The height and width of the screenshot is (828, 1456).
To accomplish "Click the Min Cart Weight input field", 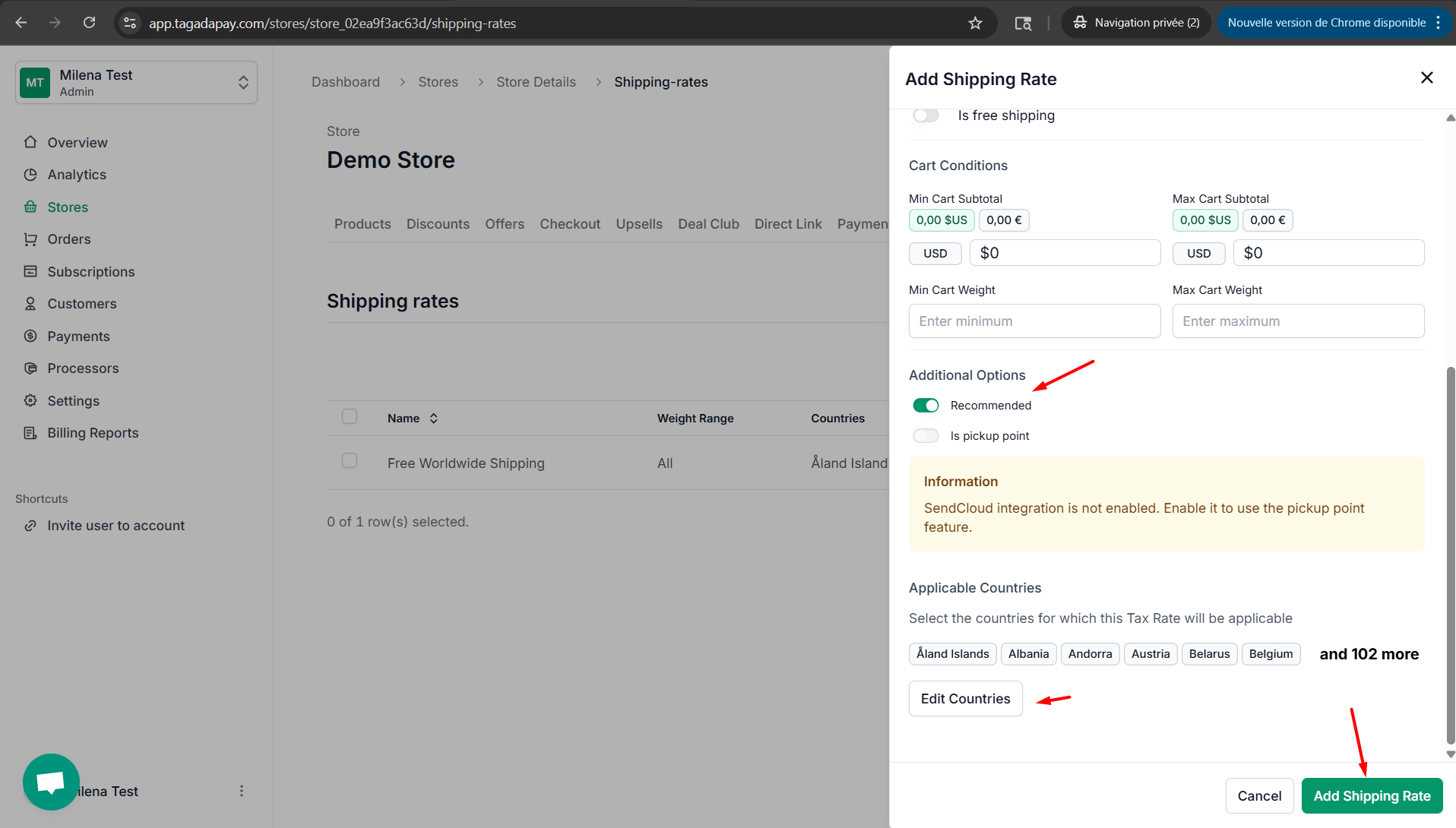I will 1034,321.
